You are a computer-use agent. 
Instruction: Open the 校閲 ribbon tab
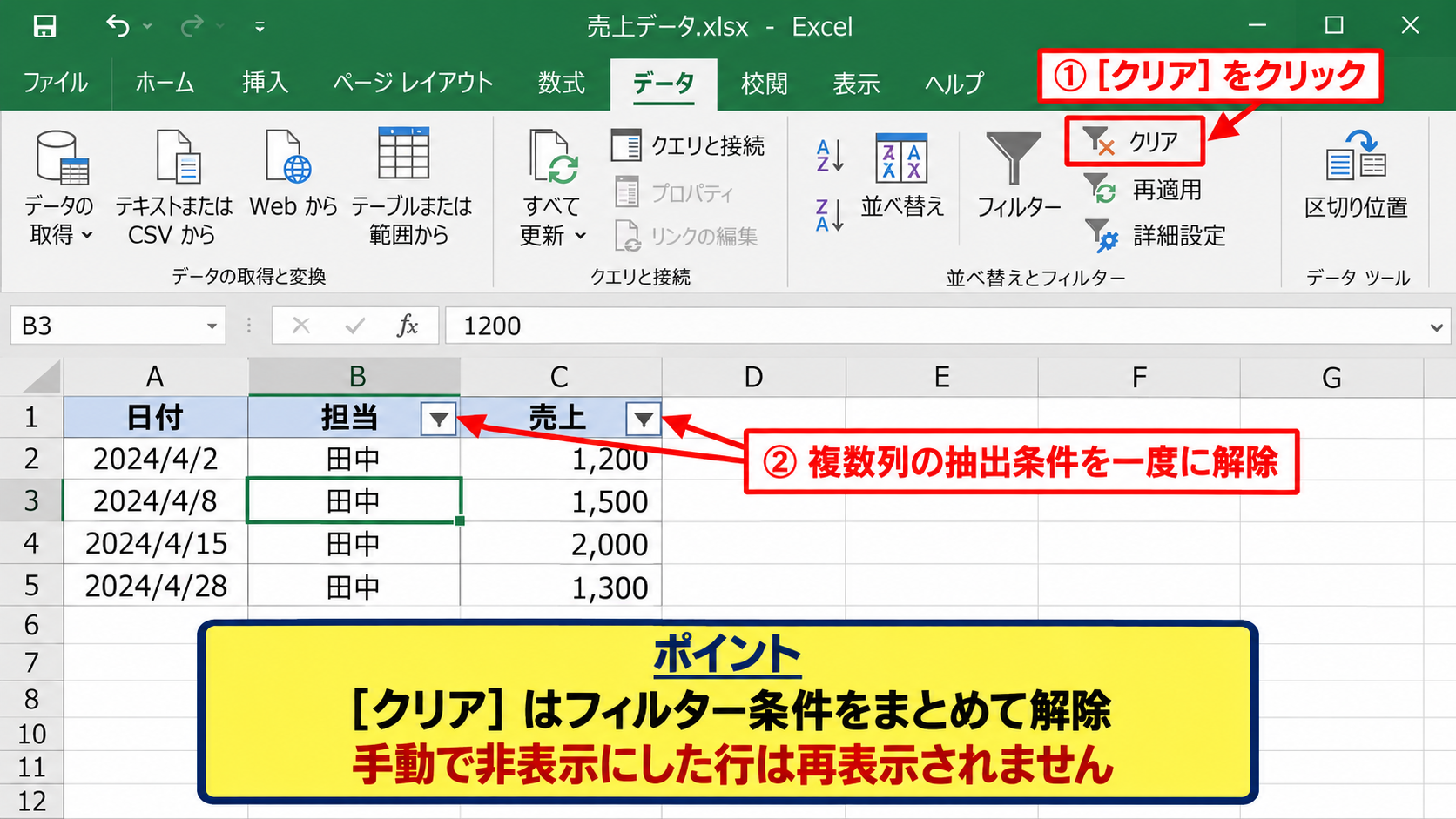click(x=764, y=84)
